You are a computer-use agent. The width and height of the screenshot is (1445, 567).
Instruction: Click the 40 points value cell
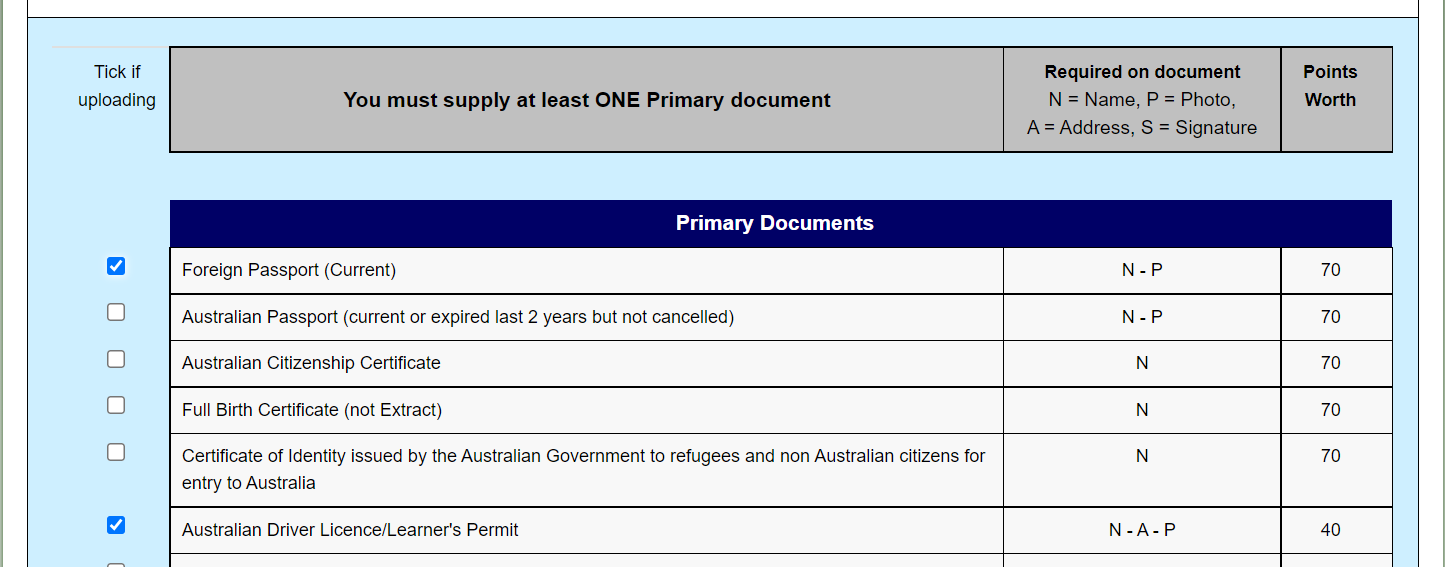[1330, 530]
